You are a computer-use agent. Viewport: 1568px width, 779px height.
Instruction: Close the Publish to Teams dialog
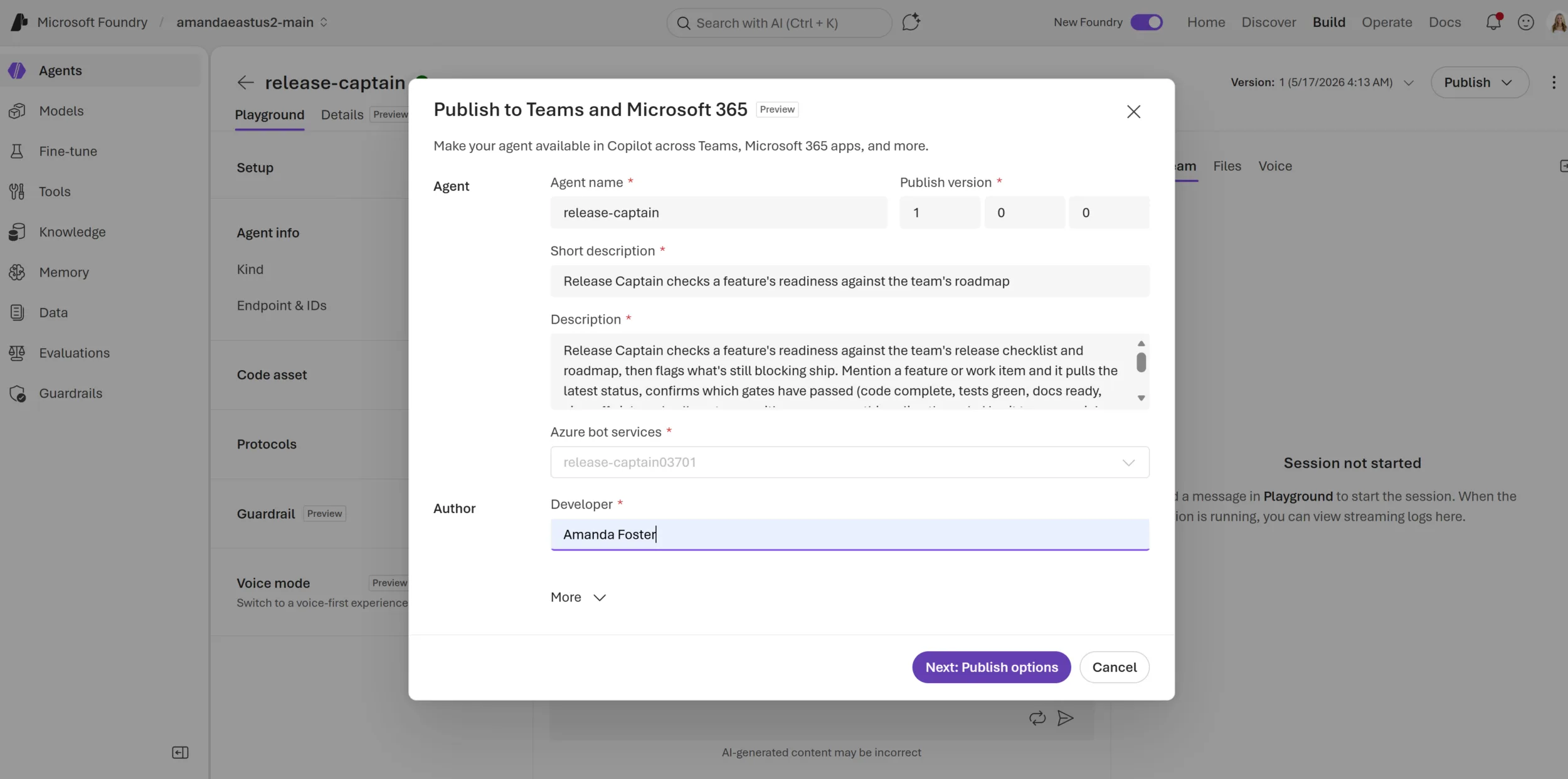(x=1133, y=112)
